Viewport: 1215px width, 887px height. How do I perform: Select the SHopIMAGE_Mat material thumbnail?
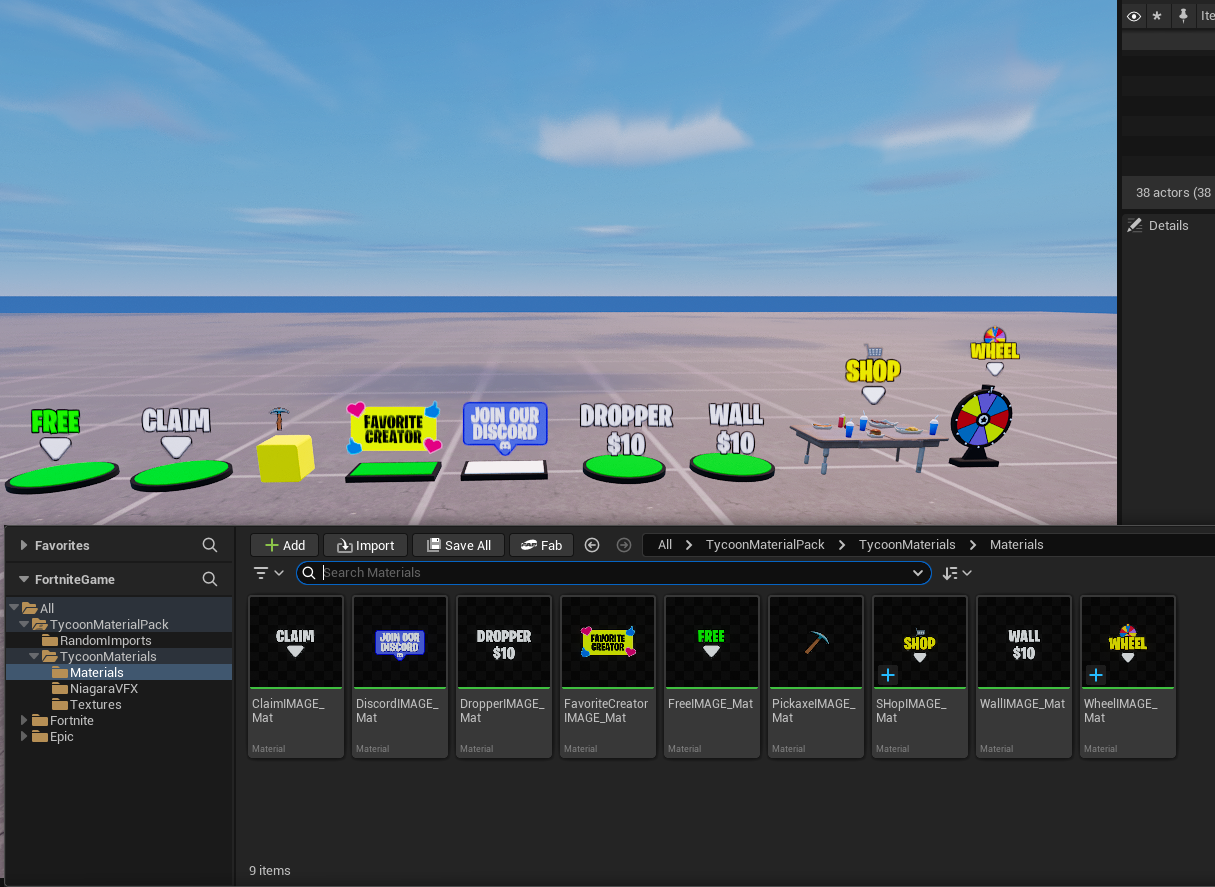tap(920, 642)
